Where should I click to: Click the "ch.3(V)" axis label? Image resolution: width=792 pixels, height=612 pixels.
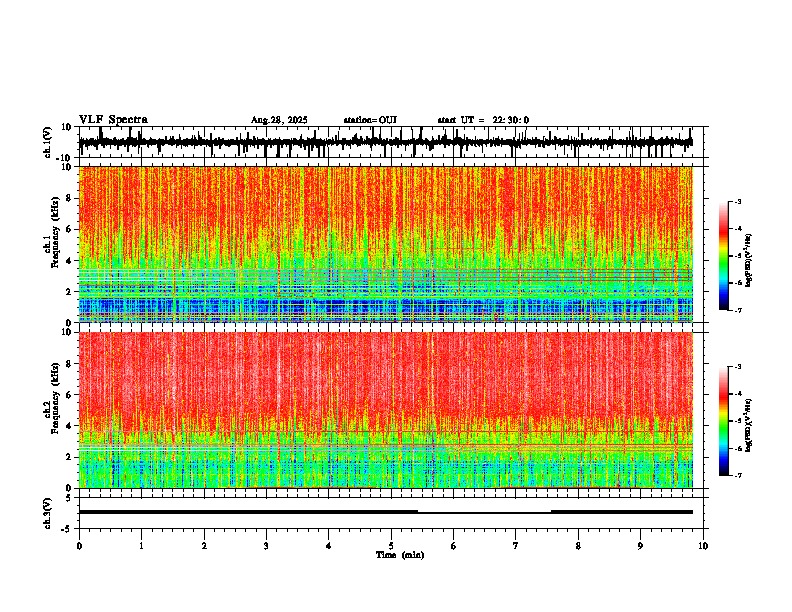coord(48,513)
